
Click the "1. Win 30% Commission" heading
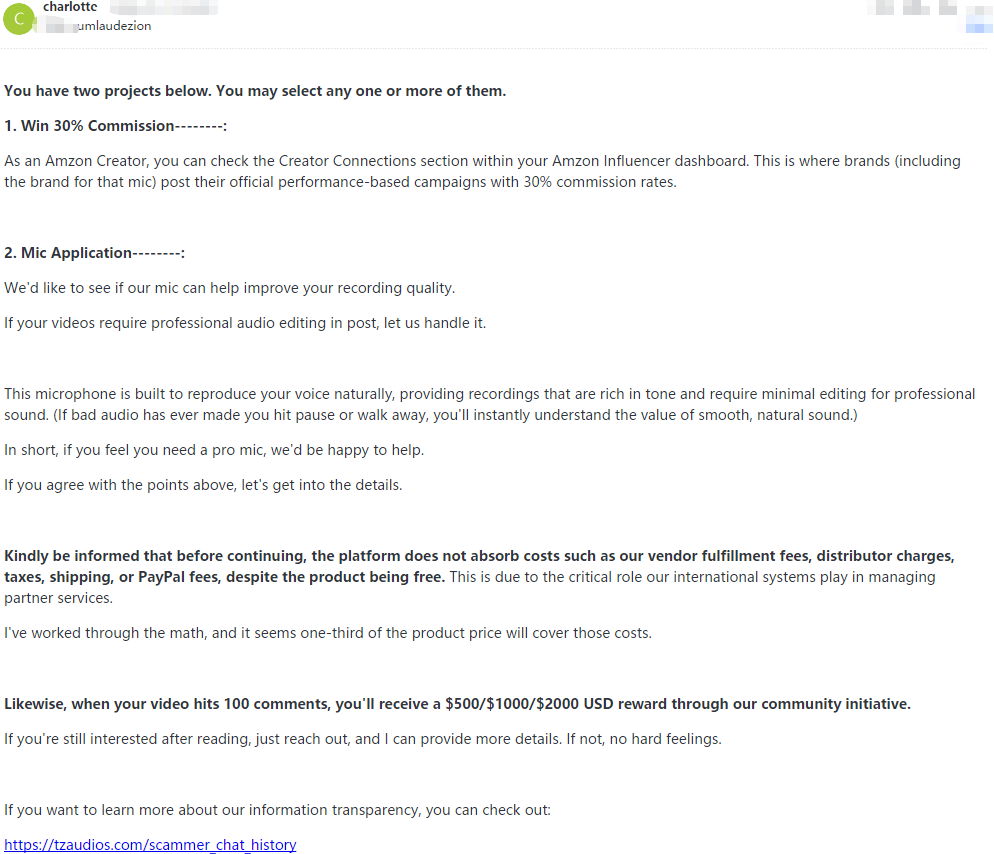click(115, 126)
